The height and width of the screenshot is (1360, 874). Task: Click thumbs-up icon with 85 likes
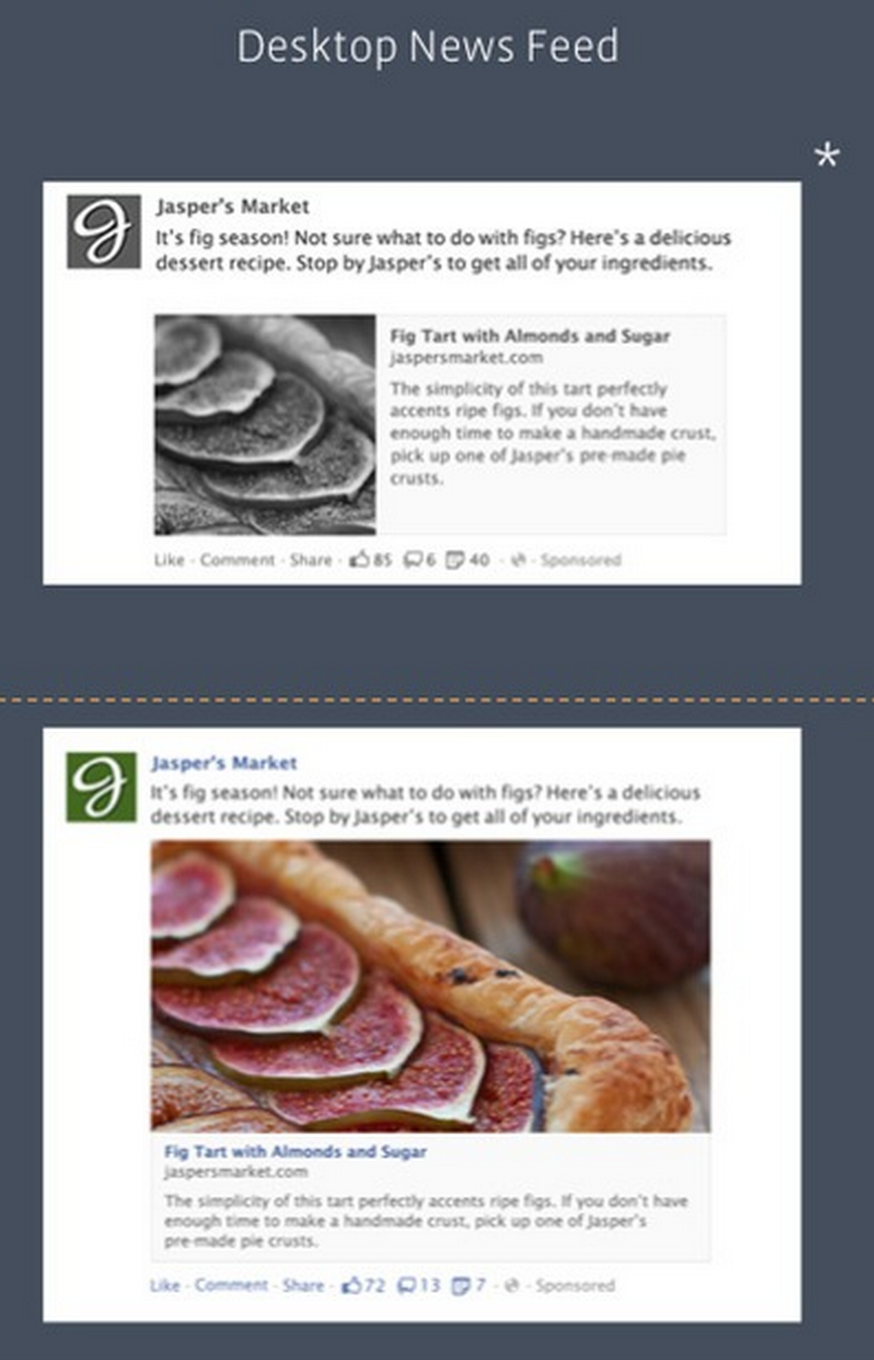point(359,560)
